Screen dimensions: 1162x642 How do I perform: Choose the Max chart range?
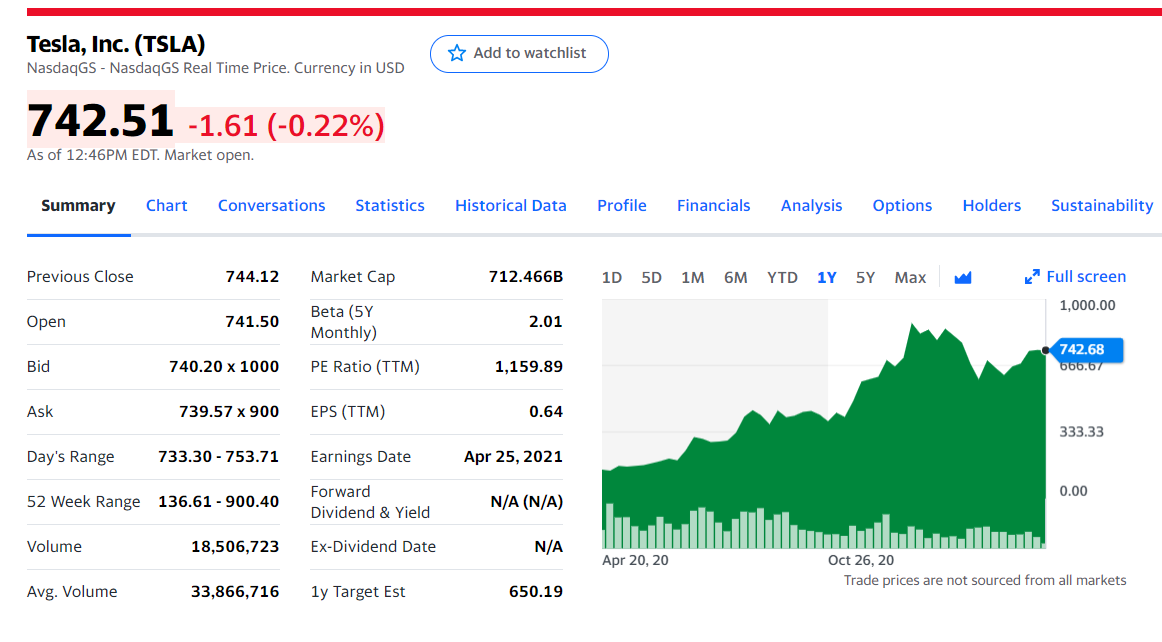[x=910, y=277]
